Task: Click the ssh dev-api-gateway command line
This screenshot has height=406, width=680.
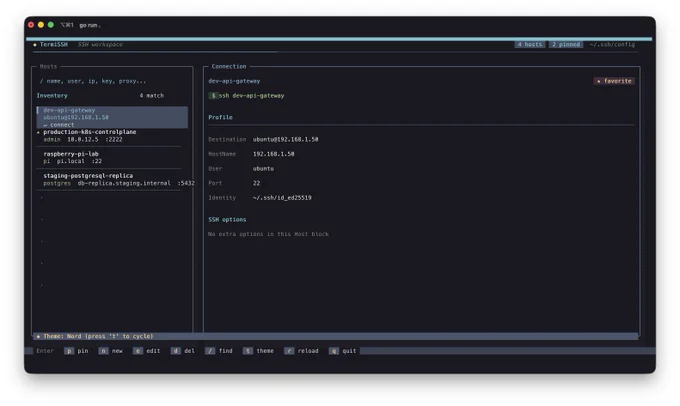Action: pyautogui.click(x=246, y=96)
